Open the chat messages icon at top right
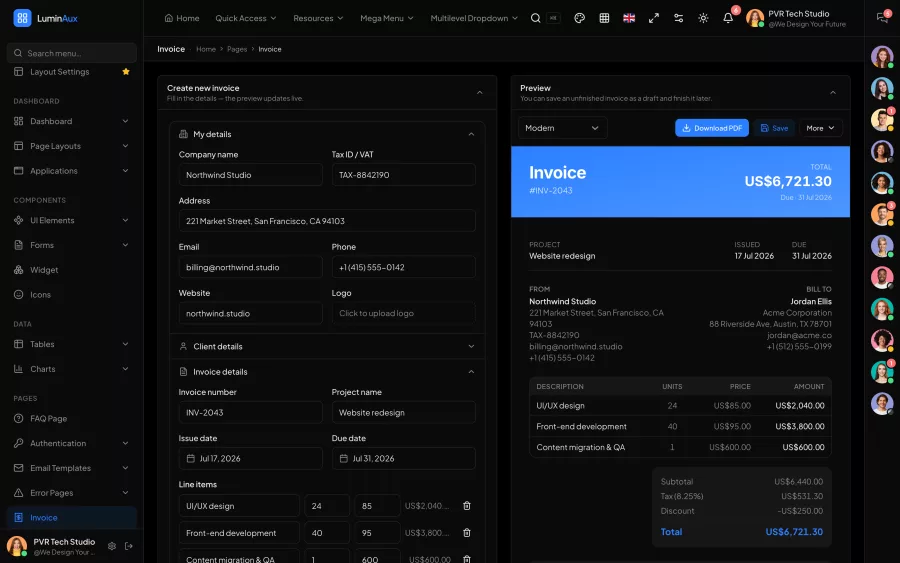This screenshot has height=563, width=900. 882,18
